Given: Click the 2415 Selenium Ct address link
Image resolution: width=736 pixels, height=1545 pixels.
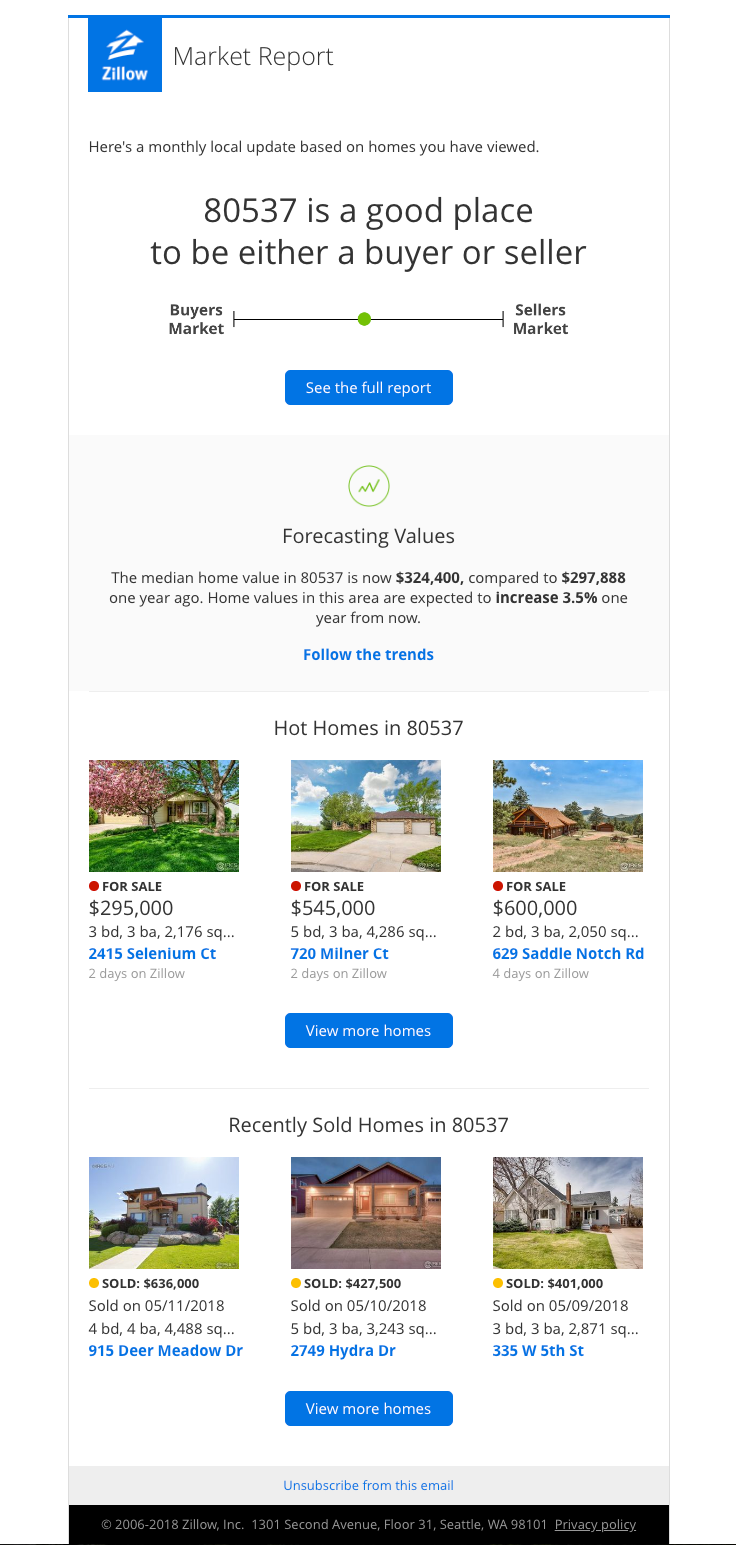Looking at the screenshot, I should pyautogui.click(x=152, y=954).
